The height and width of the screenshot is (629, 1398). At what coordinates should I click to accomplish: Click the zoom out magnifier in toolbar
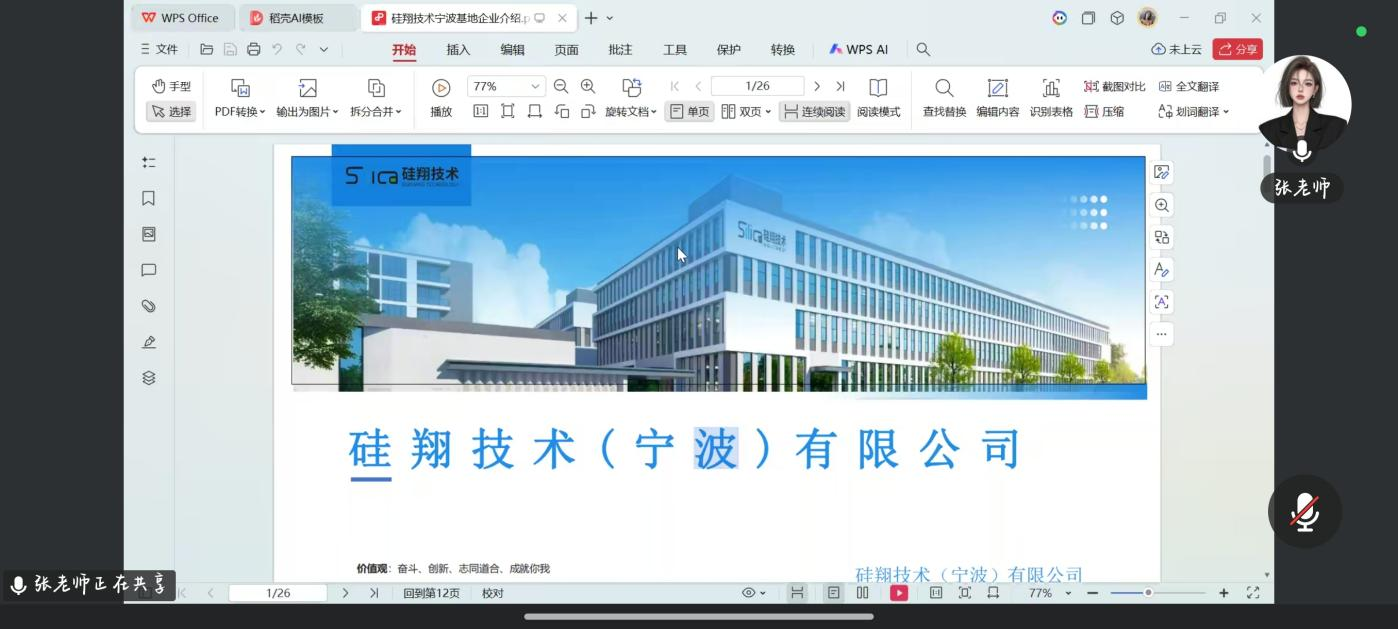[561, 87]
